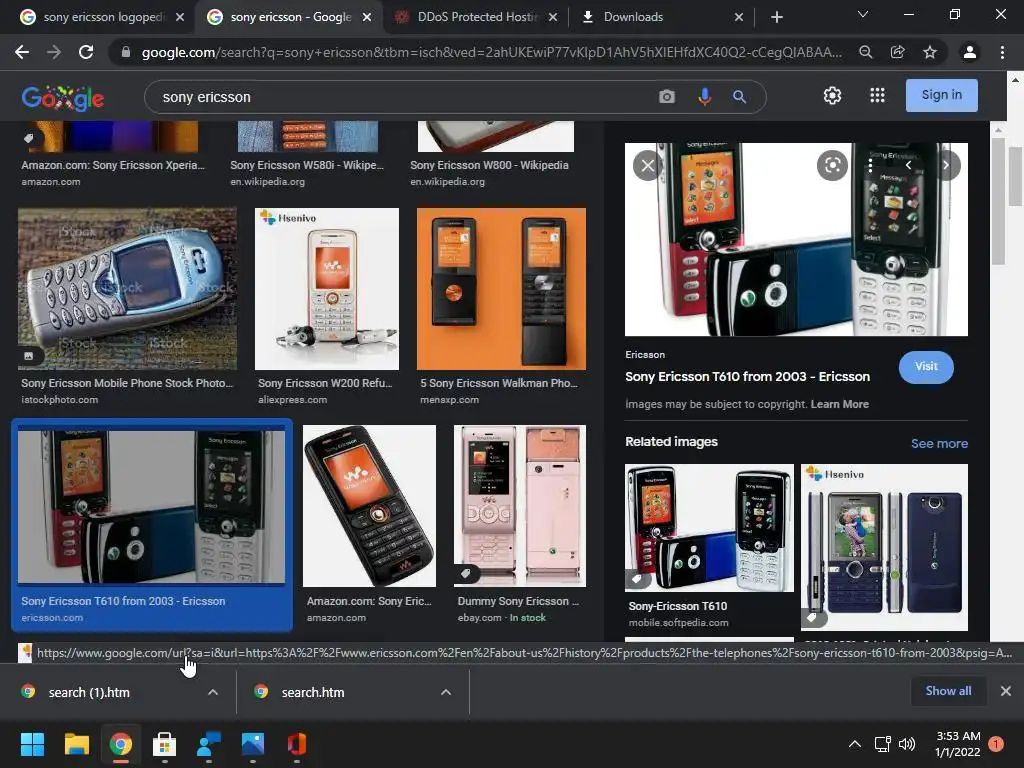Open downloaded file search.htm

313,692
